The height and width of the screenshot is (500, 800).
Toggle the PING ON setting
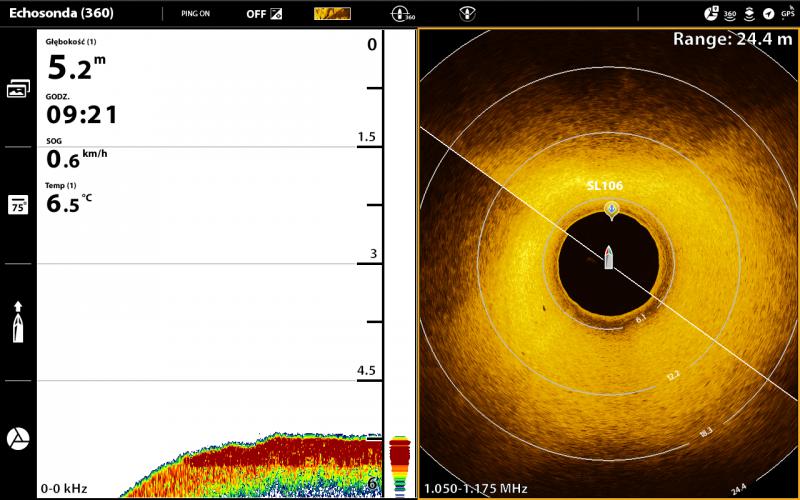[195, 14]
